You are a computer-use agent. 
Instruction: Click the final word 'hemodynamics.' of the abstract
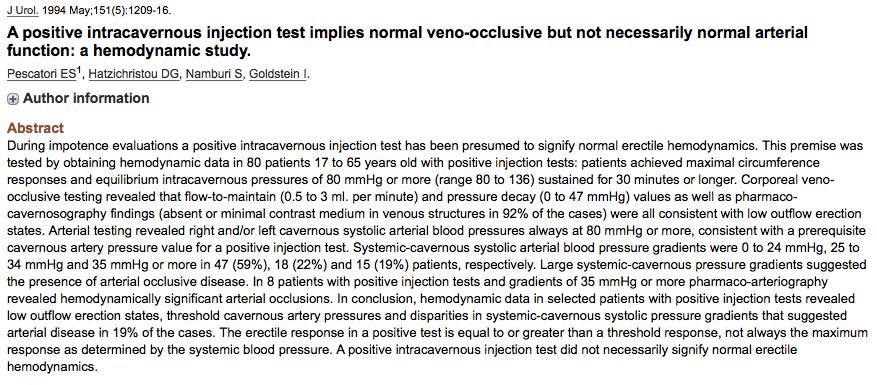[53, 367]
